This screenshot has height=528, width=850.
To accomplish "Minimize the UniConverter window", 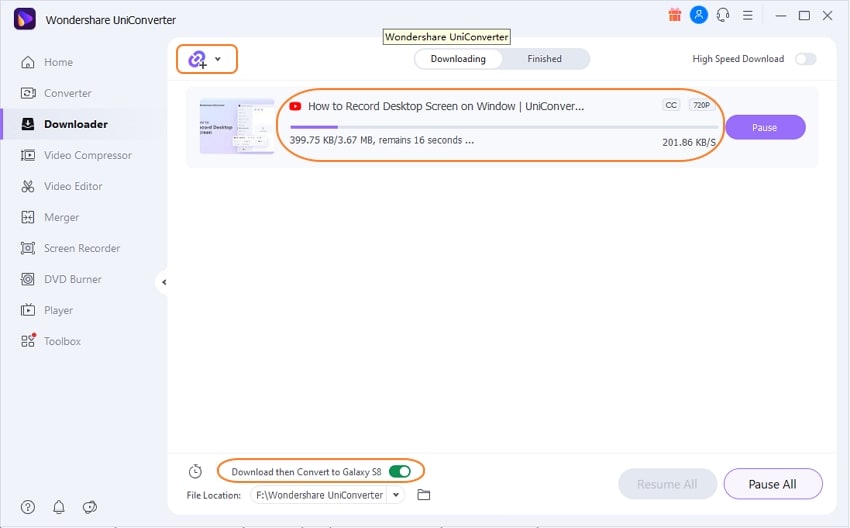I will pyautogui.click(x=781, y=16).
